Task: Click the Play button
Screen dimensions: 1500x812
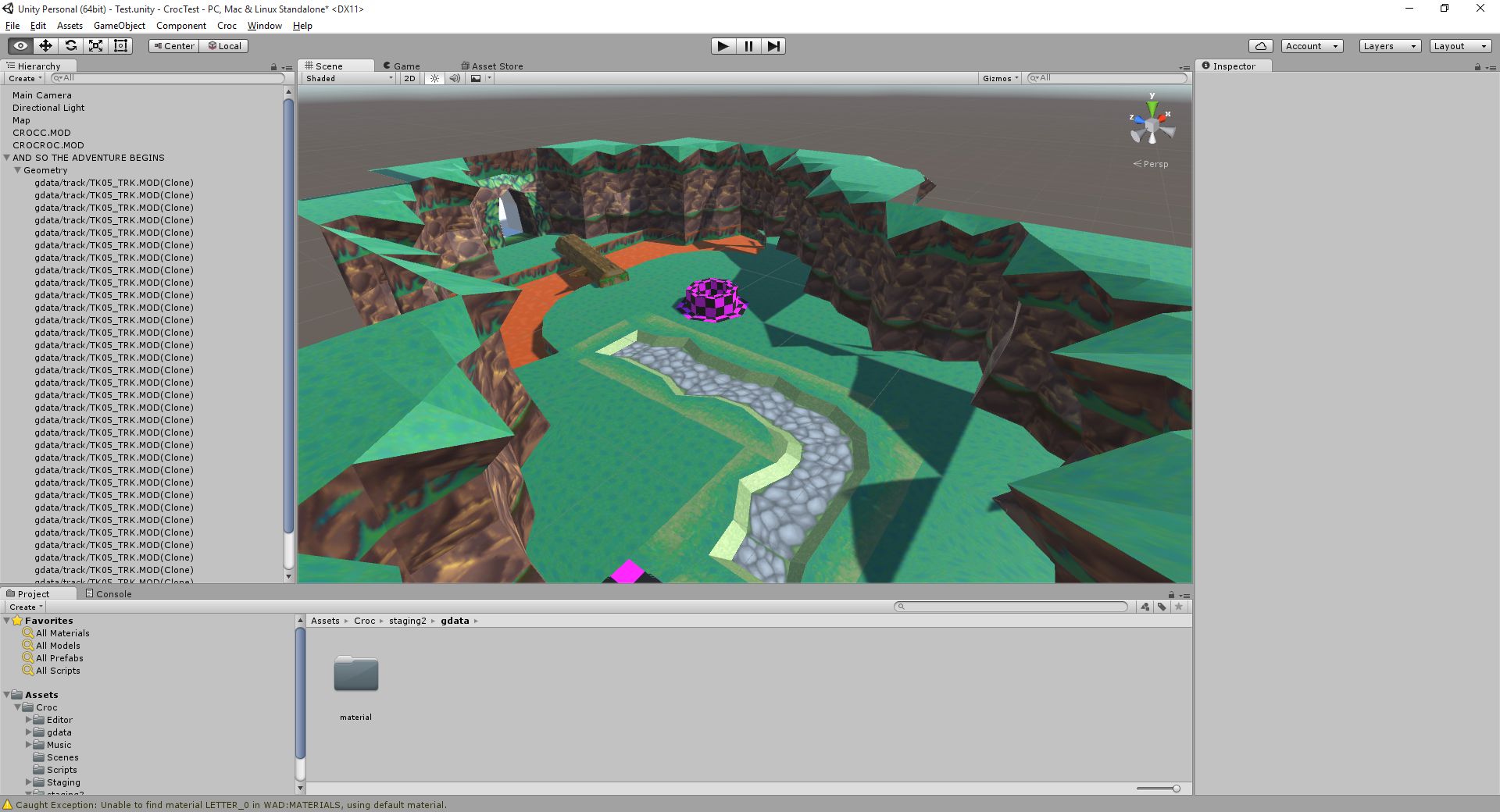Action: [x=723, y=46]
